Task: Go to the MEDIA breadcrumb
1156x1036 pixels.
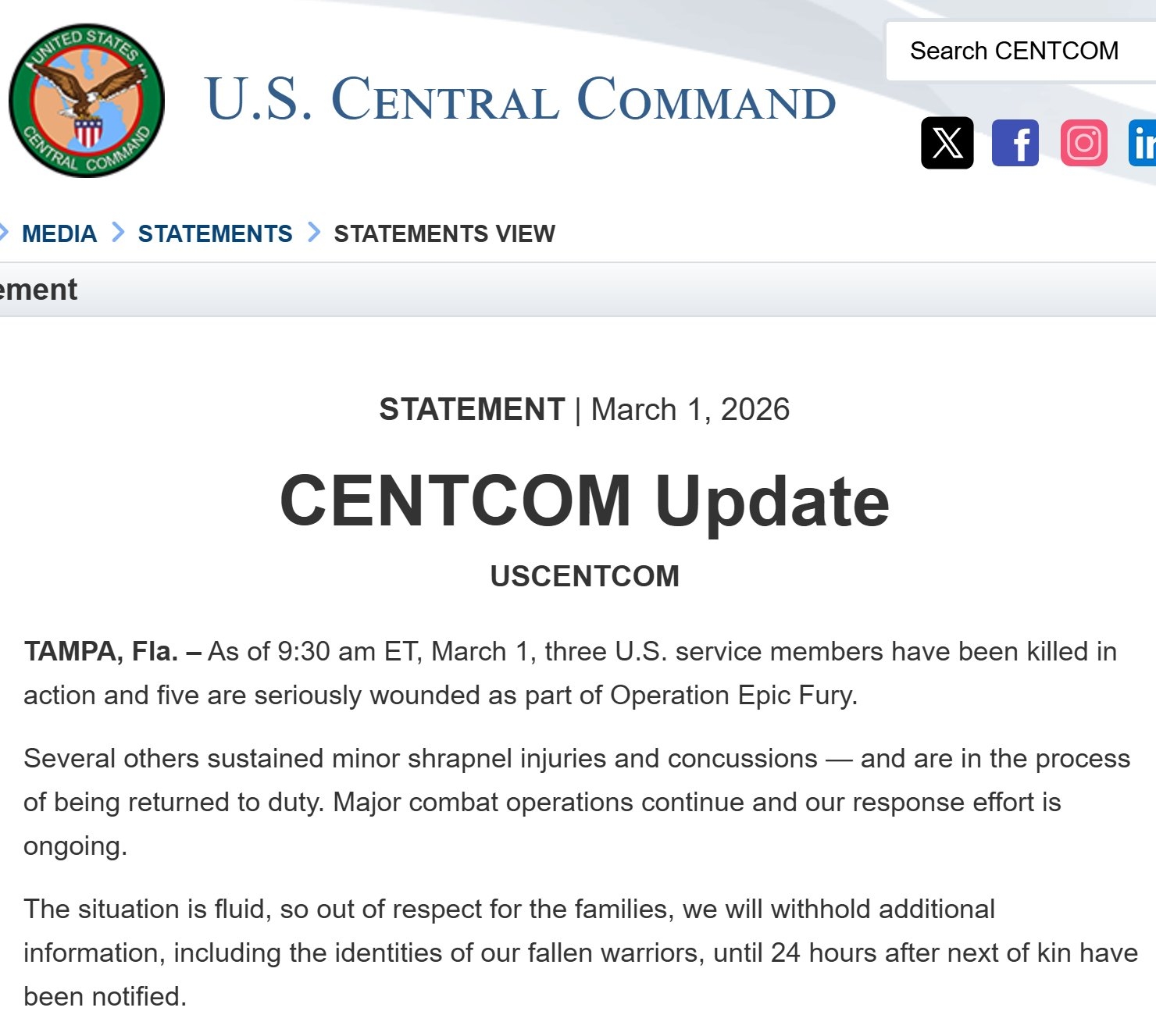Action: point(59,233)
